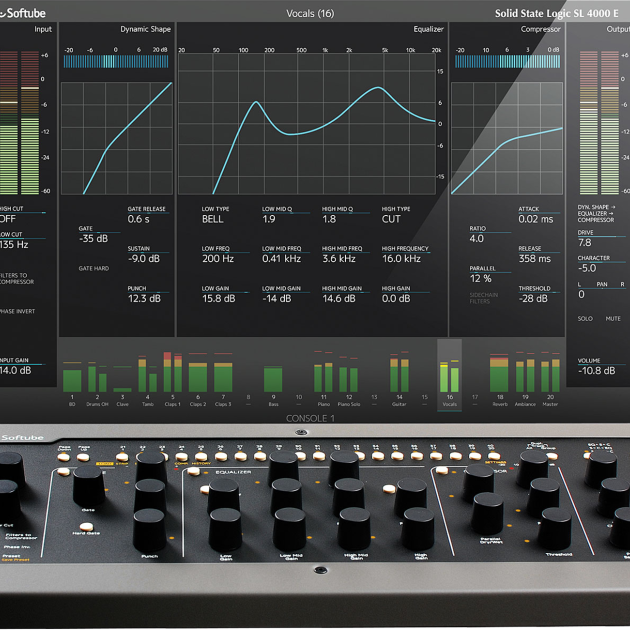Select the Claps 1 channel meter

click(172, 377)
